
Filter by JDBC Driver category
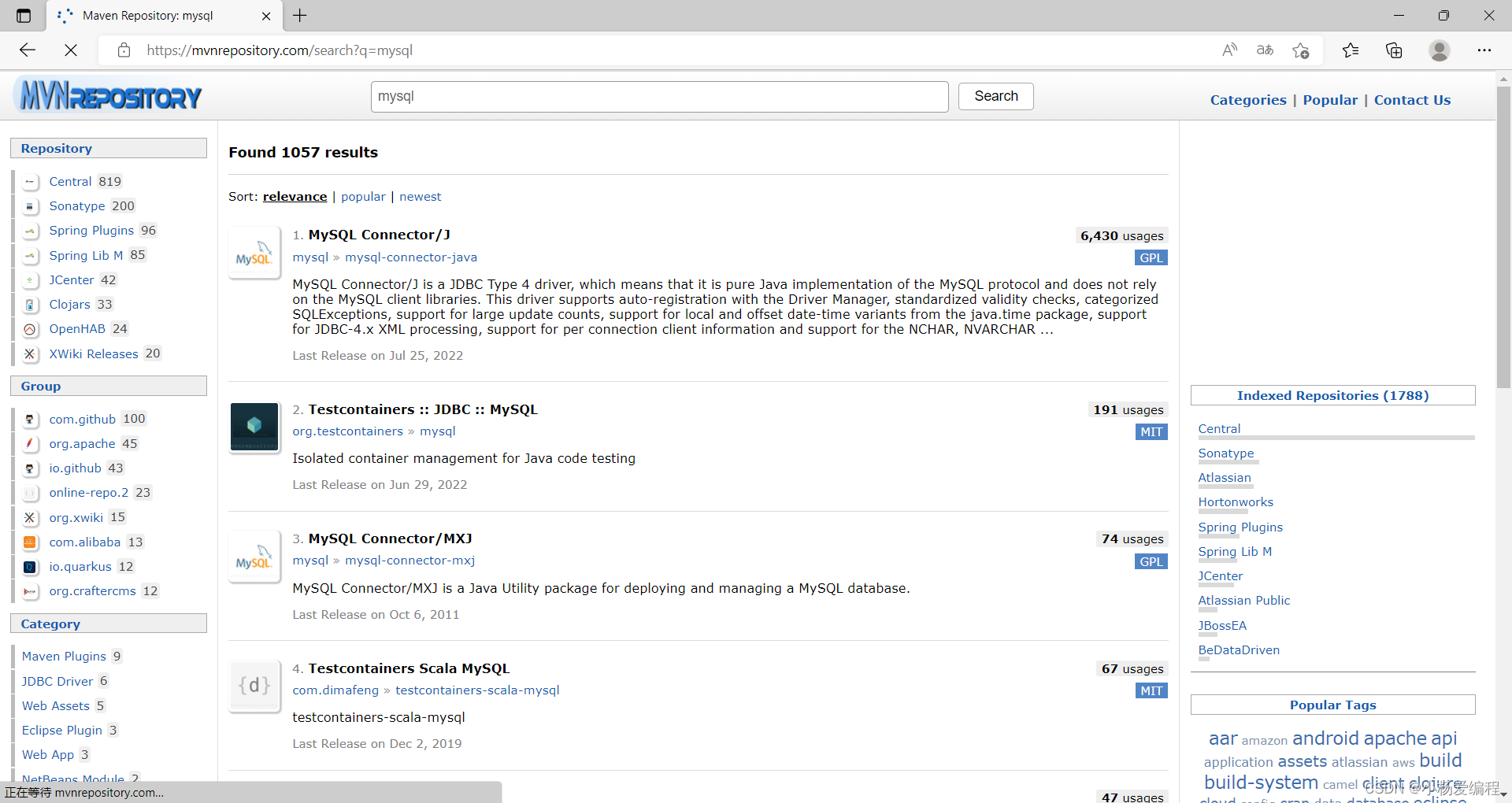click(57, 682)
